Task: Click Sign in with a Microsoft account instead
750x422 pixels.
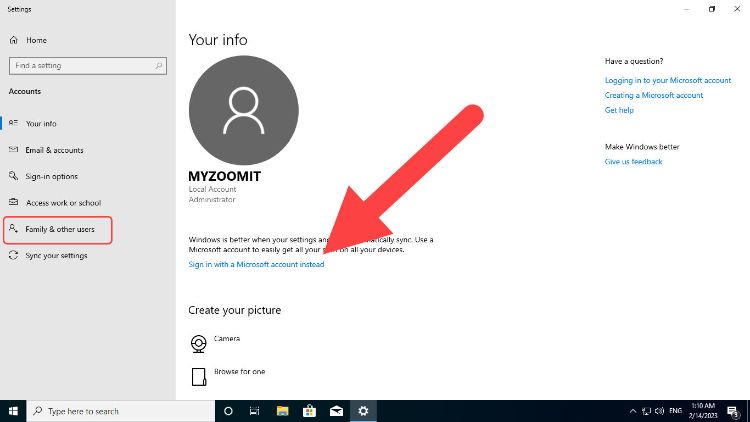Action: (x=256, y=264)
